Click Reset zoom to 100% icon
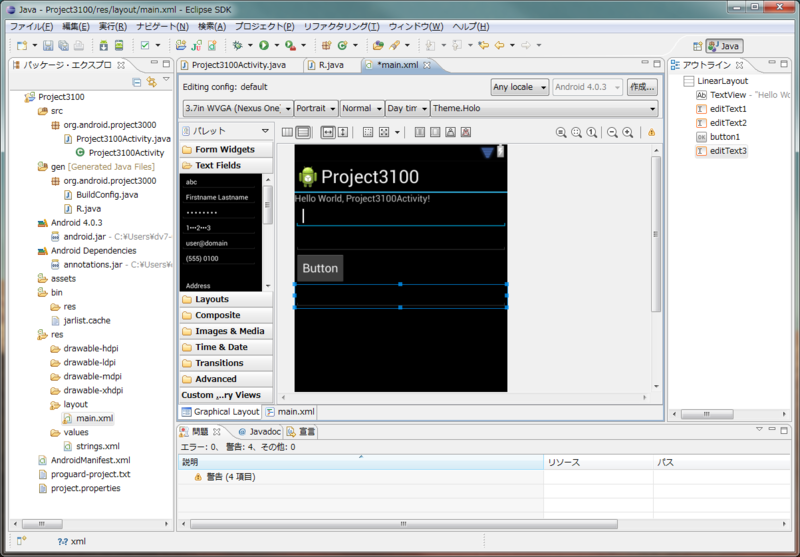Viewport: 800px width, 557px height. pos(592,133)
